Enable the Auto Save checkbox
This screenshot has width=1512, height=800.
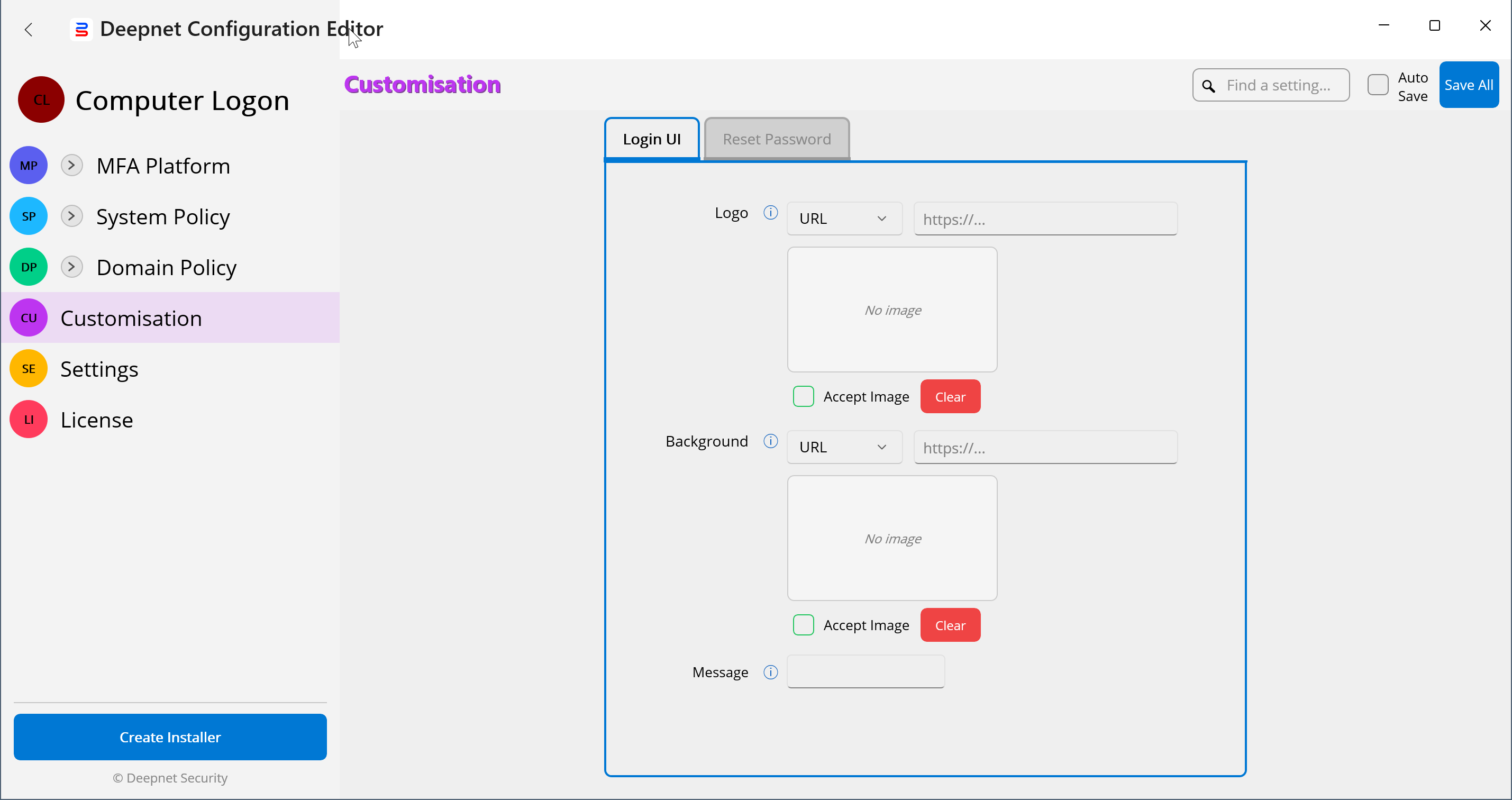coord(1377,85)
